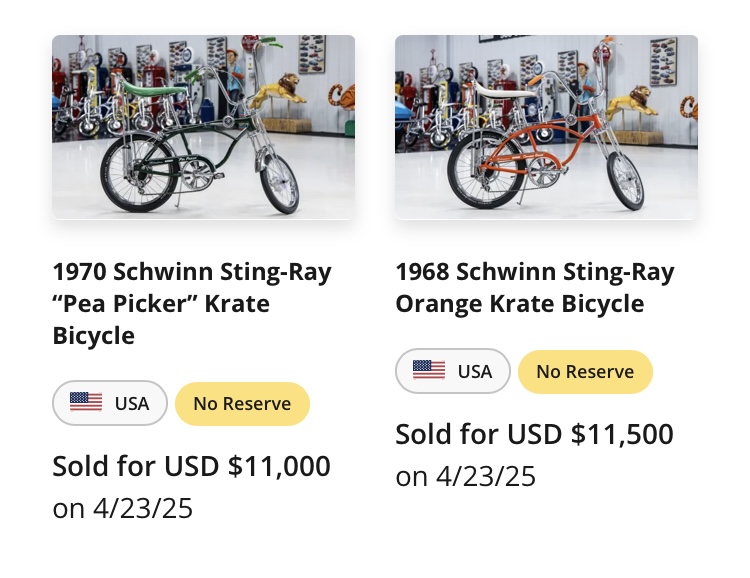Open the green Pea Picker bicycle photo
750x578 pixels.
pos(203,127)
